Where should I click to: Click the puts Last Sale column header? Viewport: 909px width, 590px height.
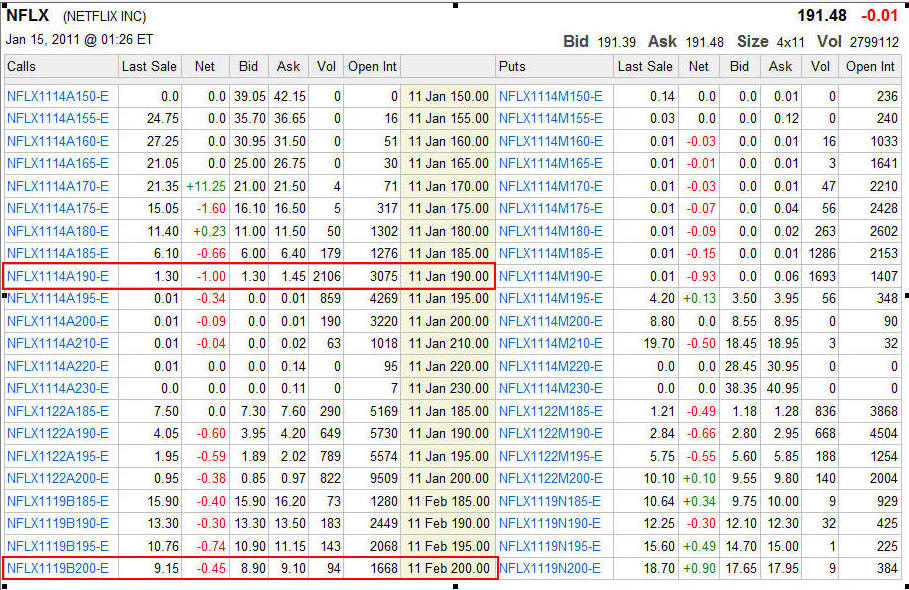645,67
